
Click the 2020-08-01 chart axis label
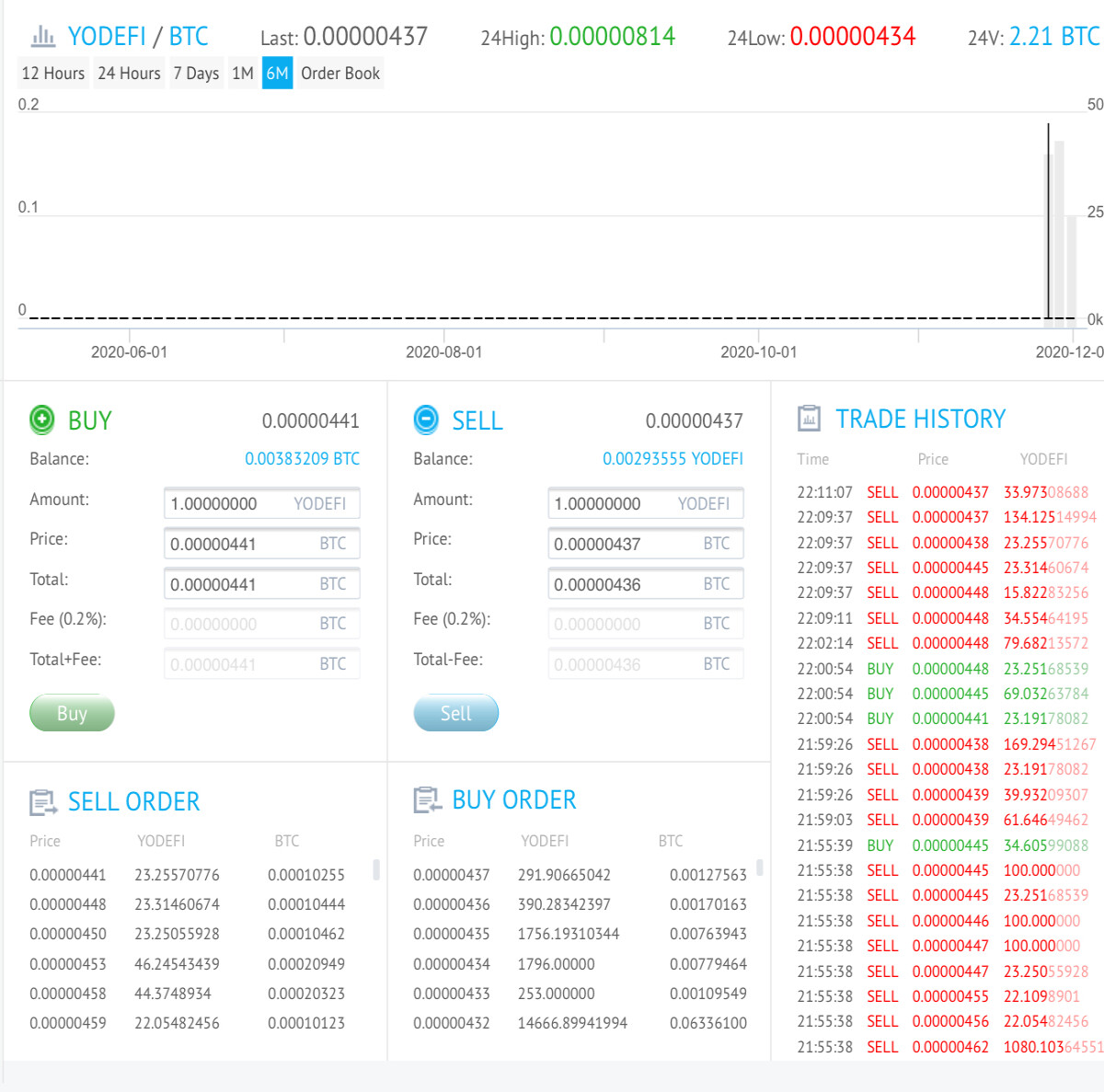click(443, 352)
